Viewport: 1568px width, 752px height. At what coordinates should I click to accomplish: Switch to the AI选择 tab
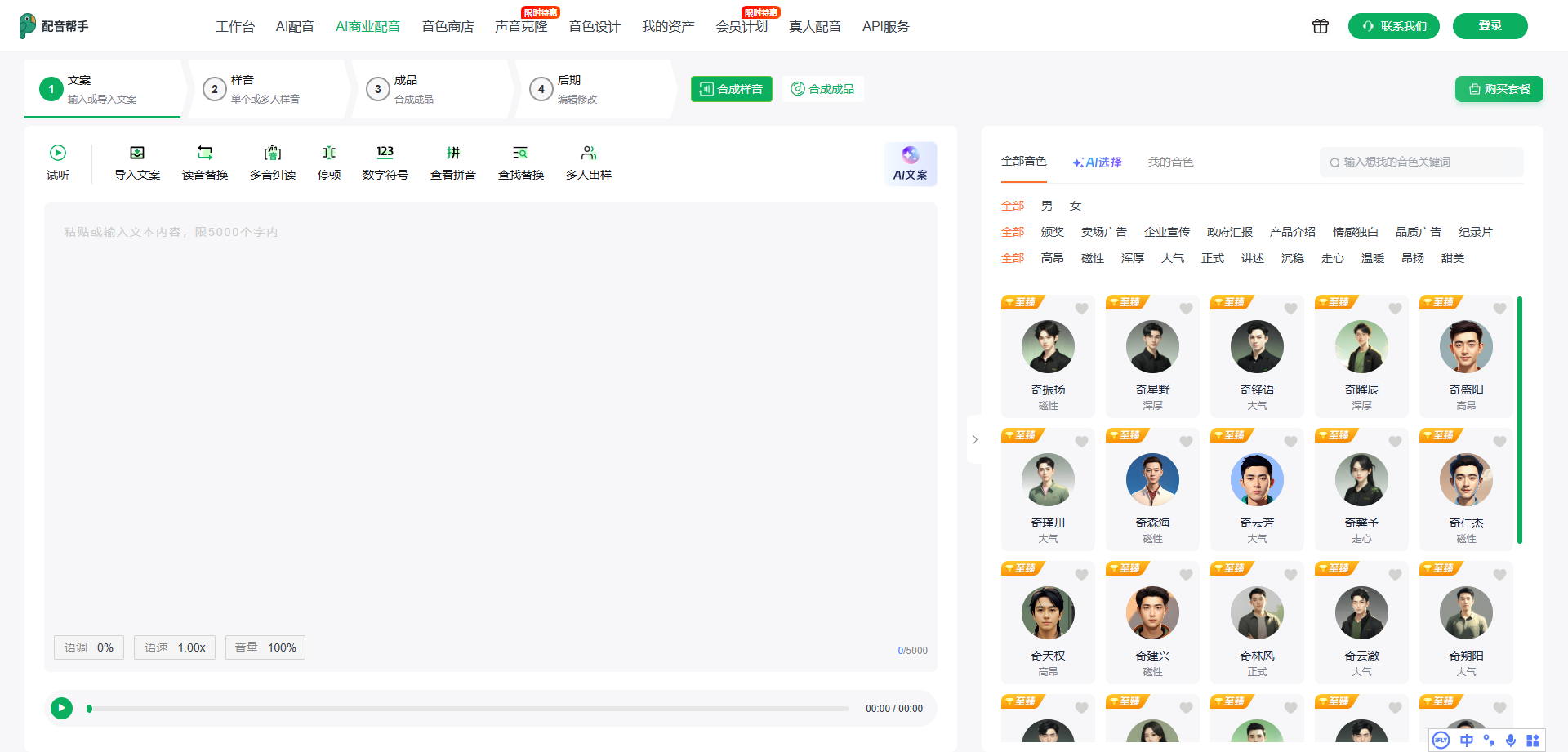[x=1097, y=162]
